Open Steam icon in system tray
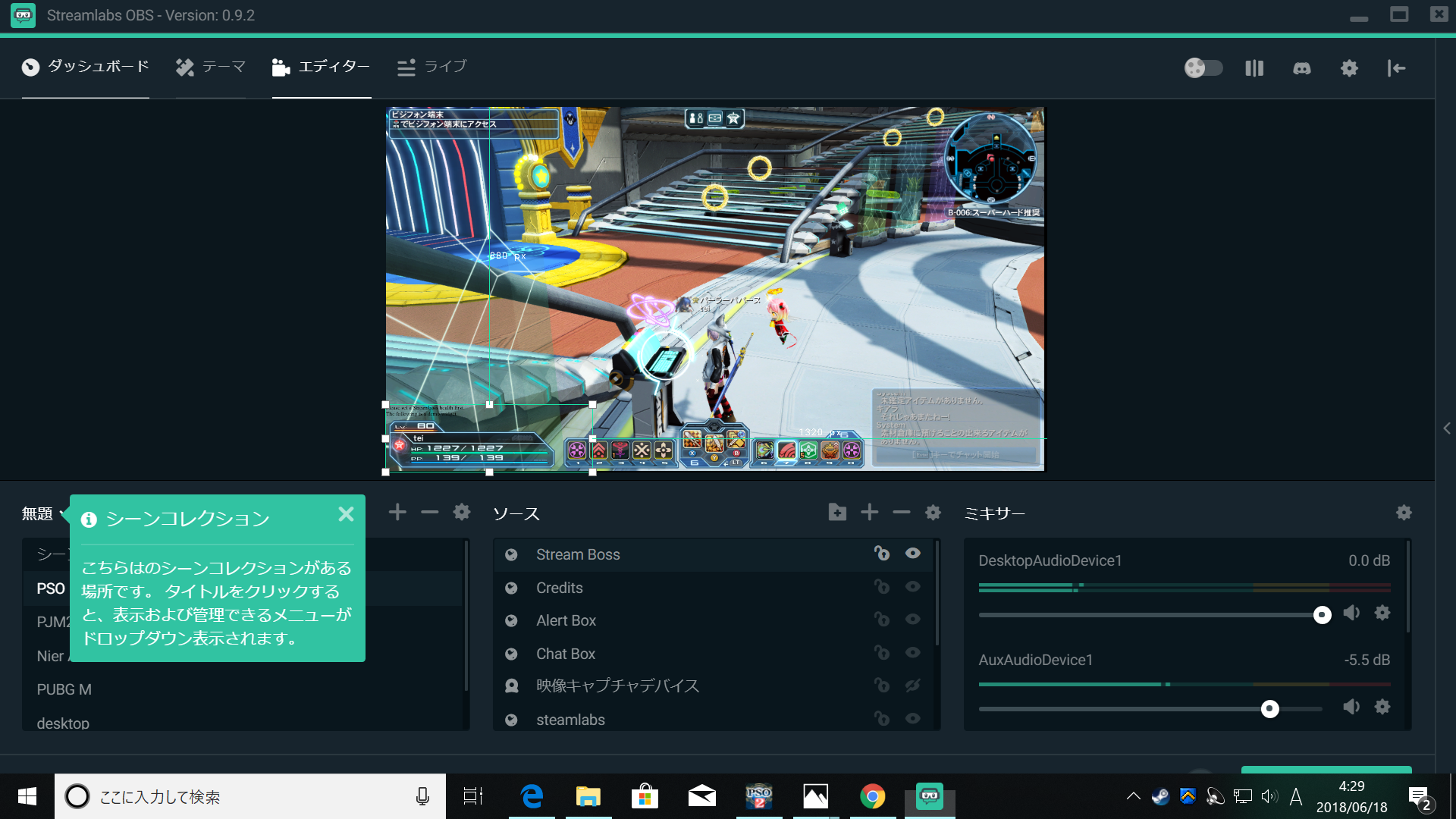Image resolution: width=1456 pixels, height=819 pixels. pyautogui.click(x=1160, y=796)
